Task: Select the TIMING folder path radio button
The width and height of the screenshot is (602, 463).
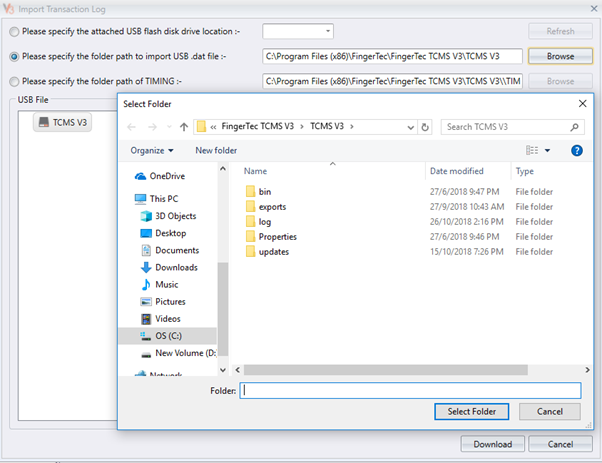Action: click(14, 82)
